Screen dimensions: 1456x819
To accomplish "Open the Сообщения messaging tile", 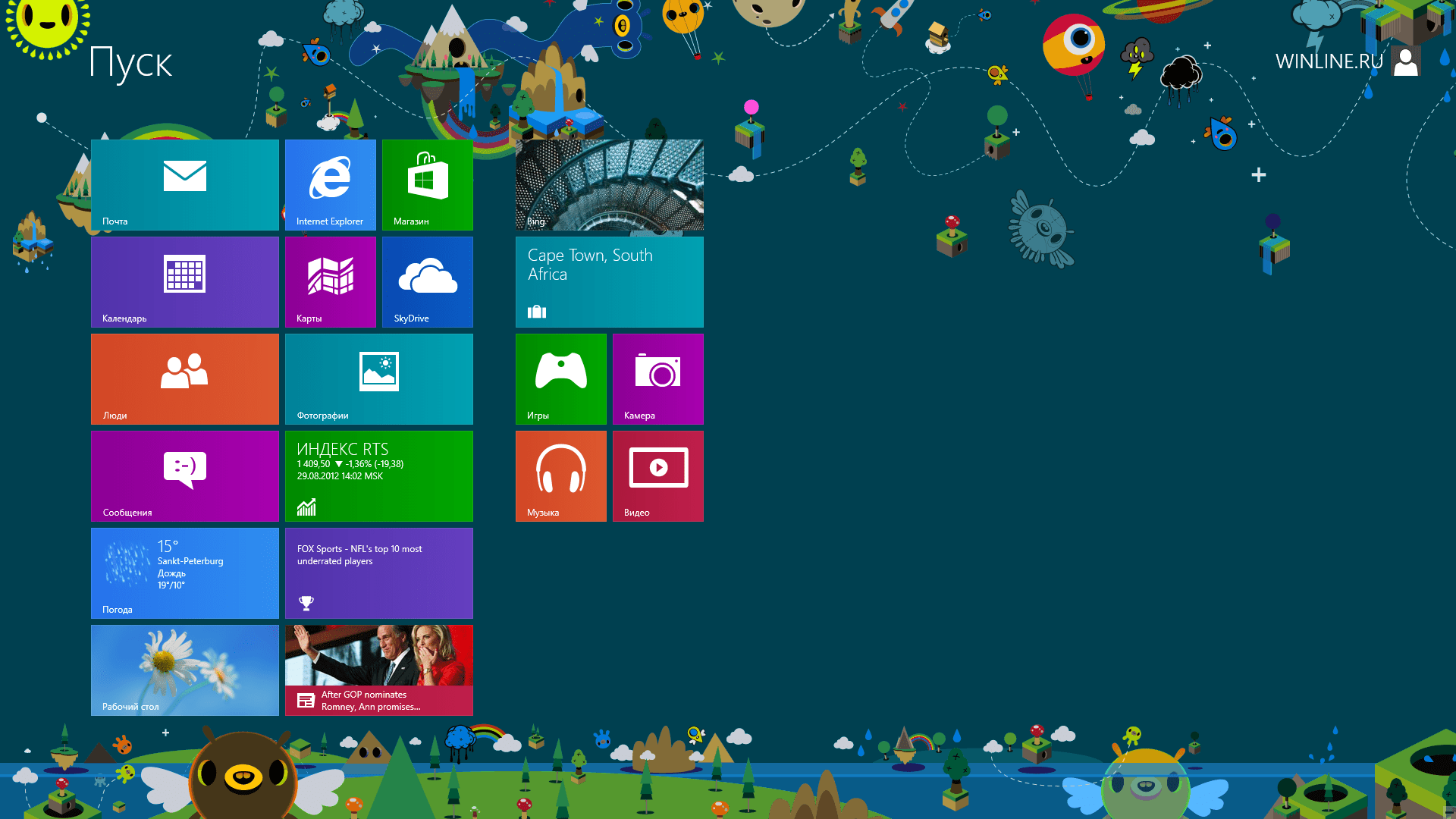I will [185, 476].
